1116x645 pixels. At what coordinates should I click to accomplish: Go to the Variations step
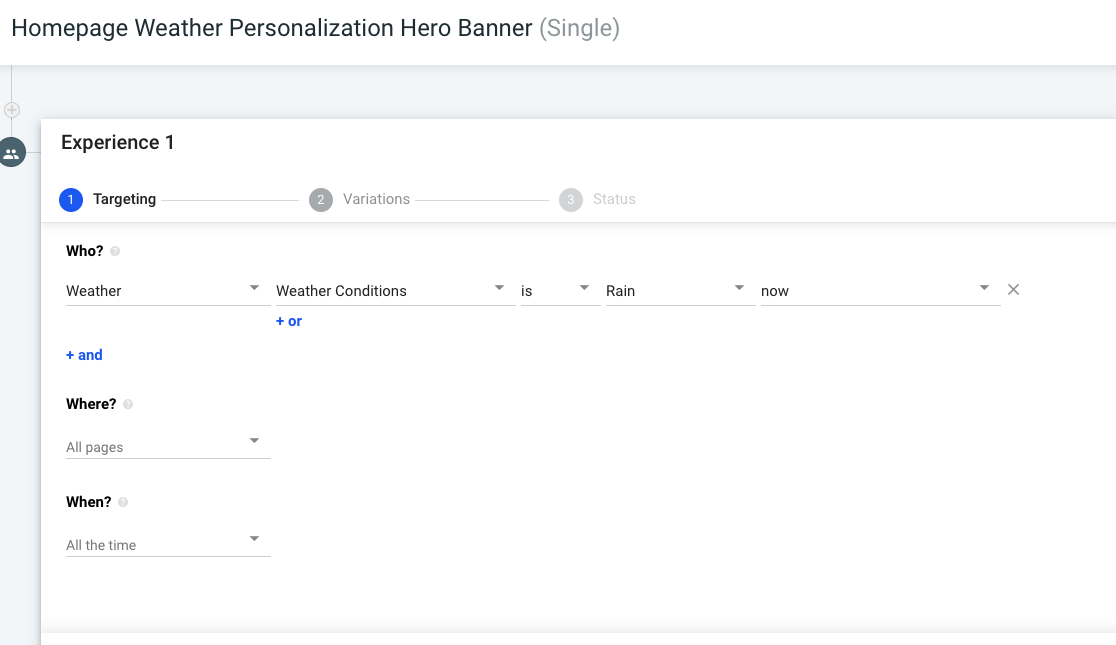point(359,199)
